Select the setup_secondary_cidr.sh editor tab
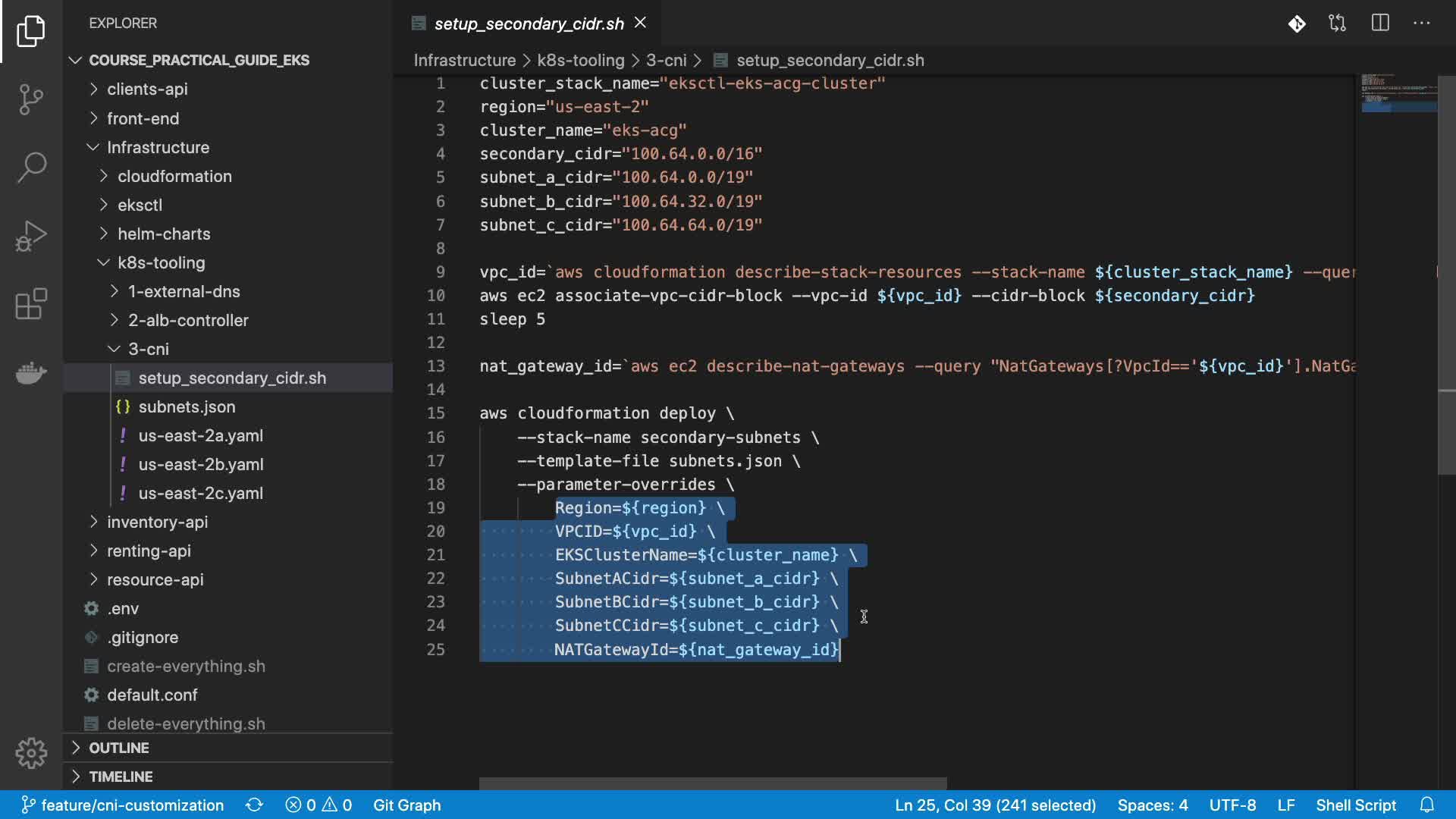The height and width of the screenshot is (819, 1456). point(529,24)
